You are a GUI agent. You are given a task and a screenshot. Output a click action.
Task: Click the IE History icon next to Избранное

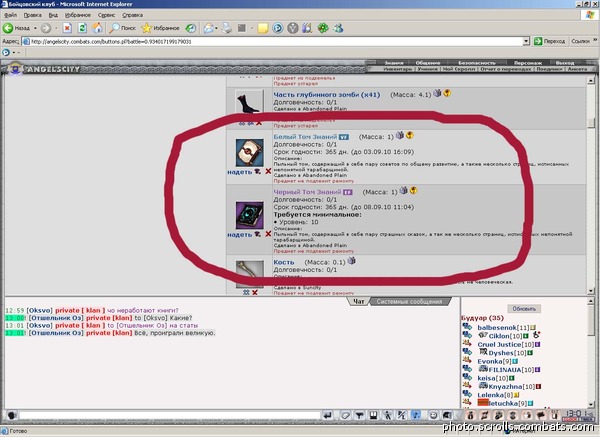[x=191, y=28]
